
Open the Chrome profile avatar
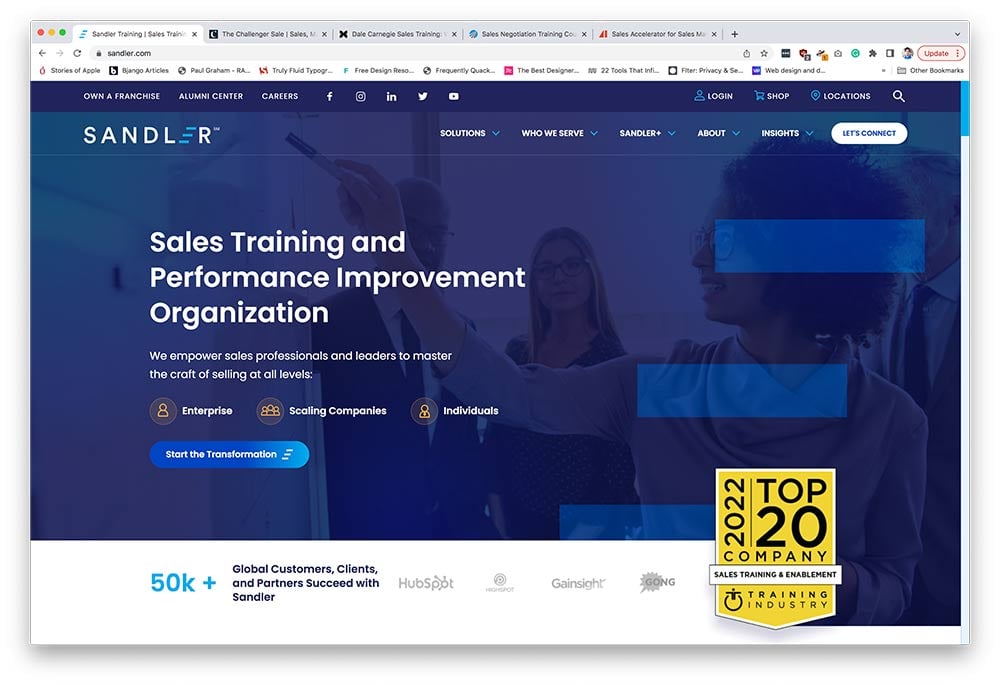pyautogui.click(x=908, y=53)
